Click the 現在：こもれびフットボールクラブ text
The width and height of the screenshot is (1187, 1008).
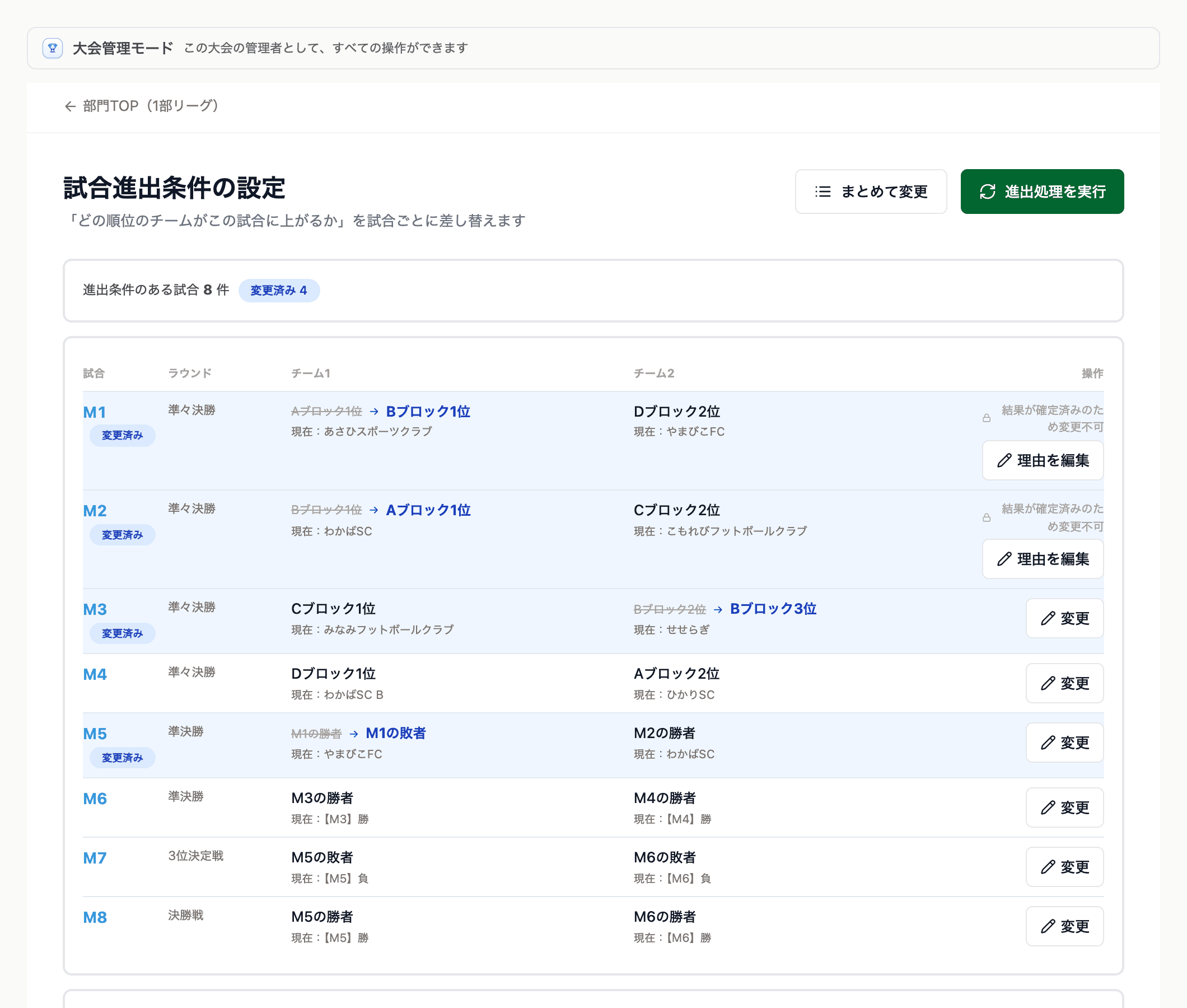pos(721,531)
